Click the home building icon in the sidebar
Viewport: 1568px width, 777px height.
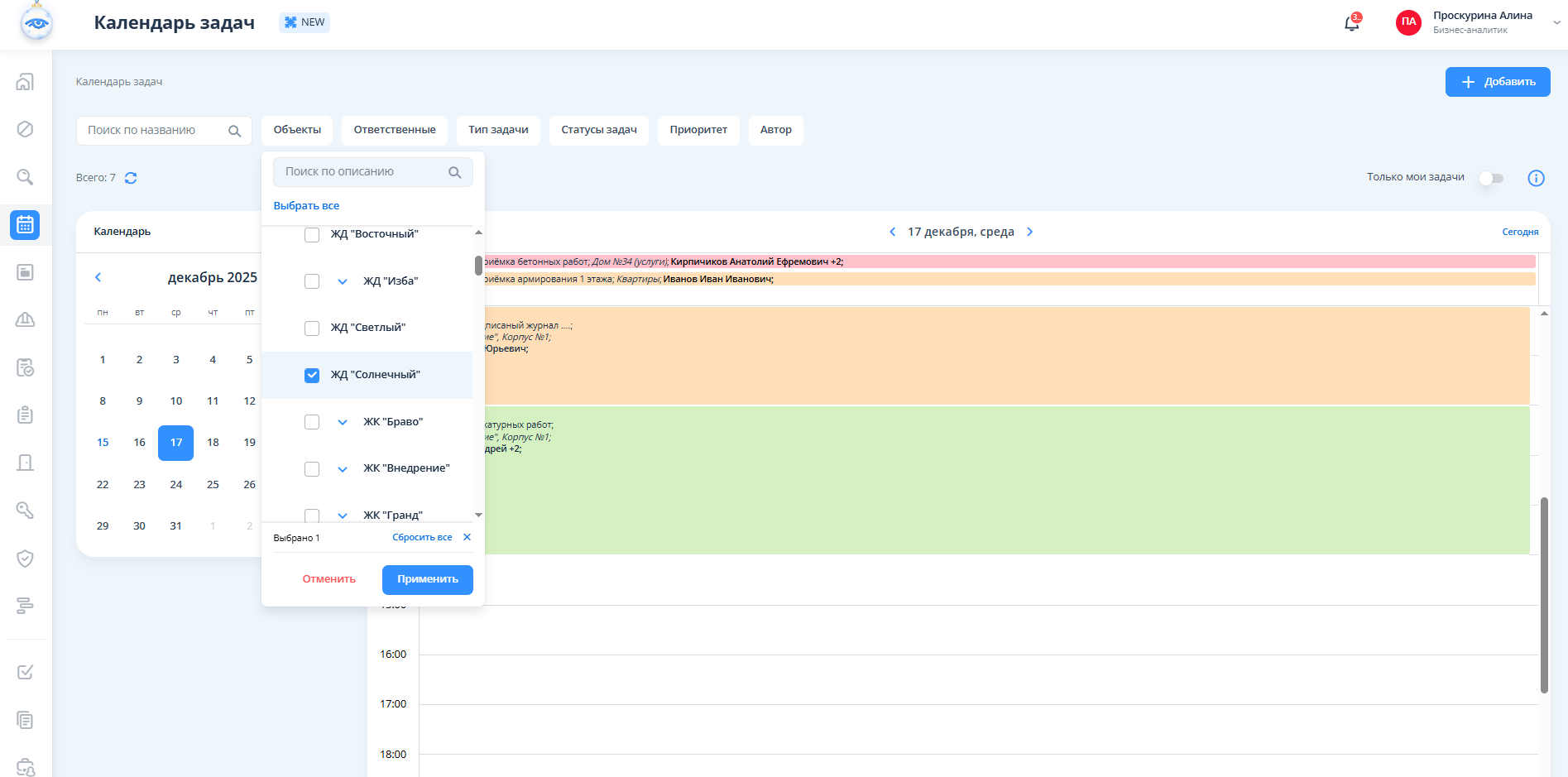coord(25,82)
